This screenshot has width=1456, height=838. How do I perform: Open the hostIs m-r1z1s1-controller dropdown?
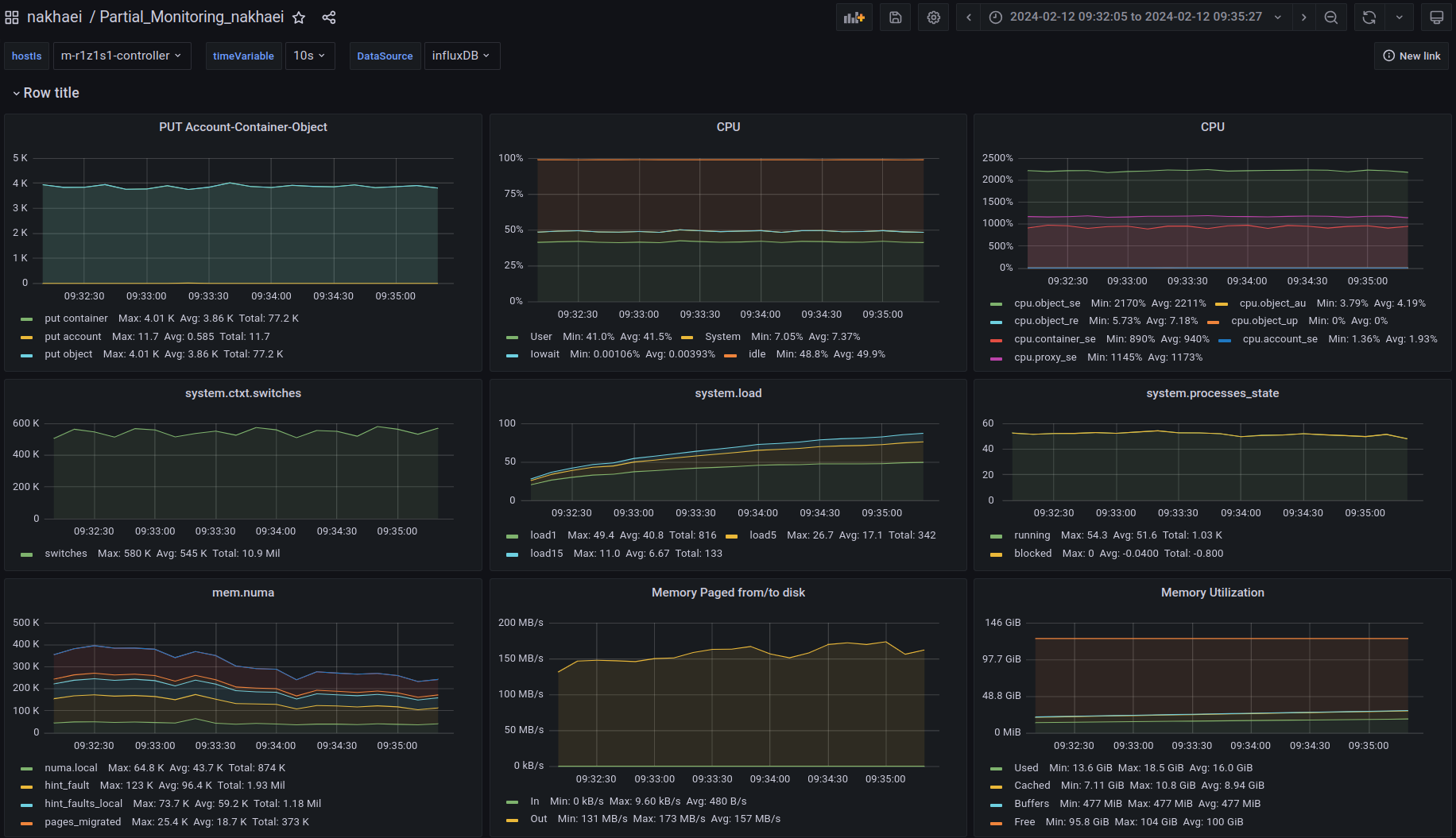(x=122, y=56)
